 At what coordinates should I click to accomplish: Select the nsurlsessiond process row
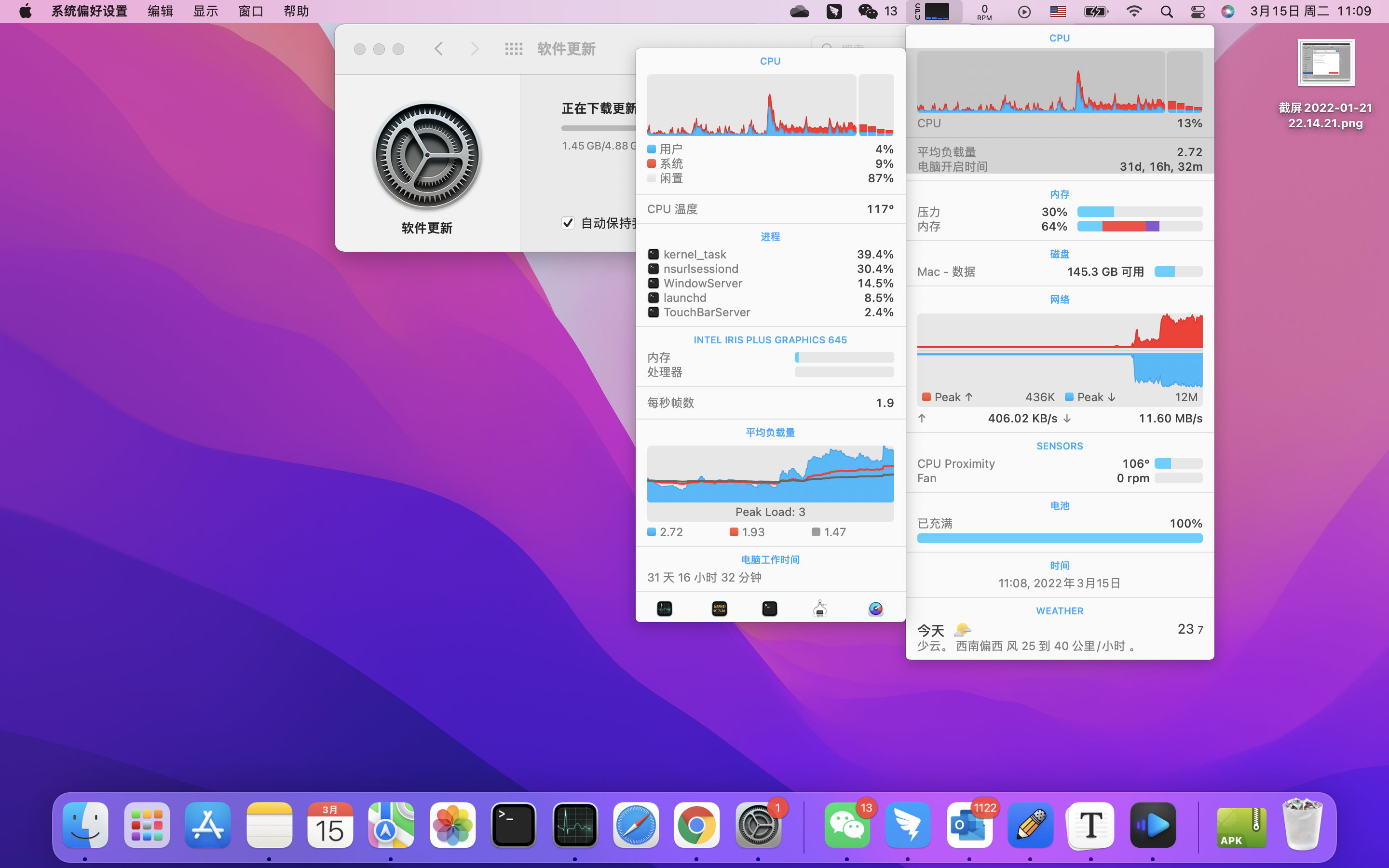pyautogui.click(x=770, y=269)
